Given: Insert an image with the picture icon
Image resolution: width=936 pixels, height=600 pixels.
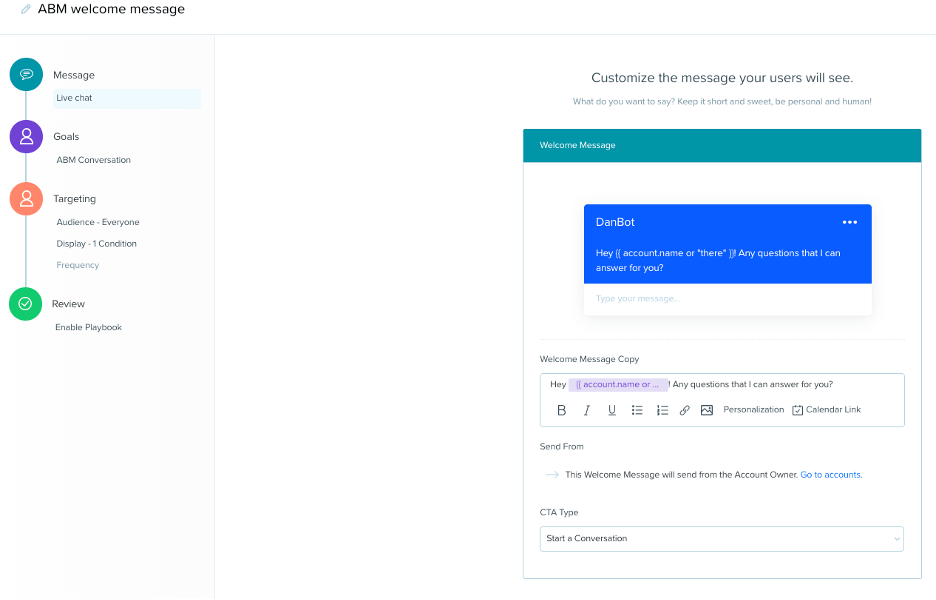Looking at the screenshot, I should pos(707,410).
